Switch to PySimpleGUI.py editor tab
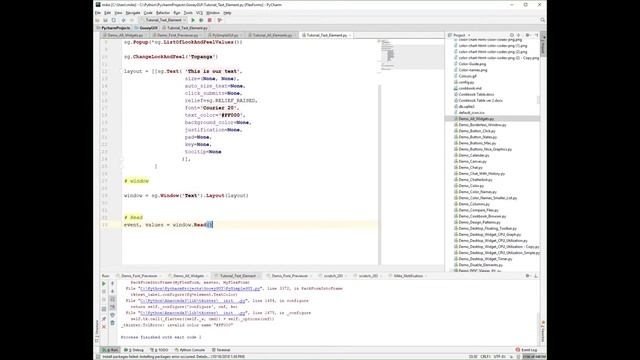This screenshot has width=640, height=360. tap(225, 36)
